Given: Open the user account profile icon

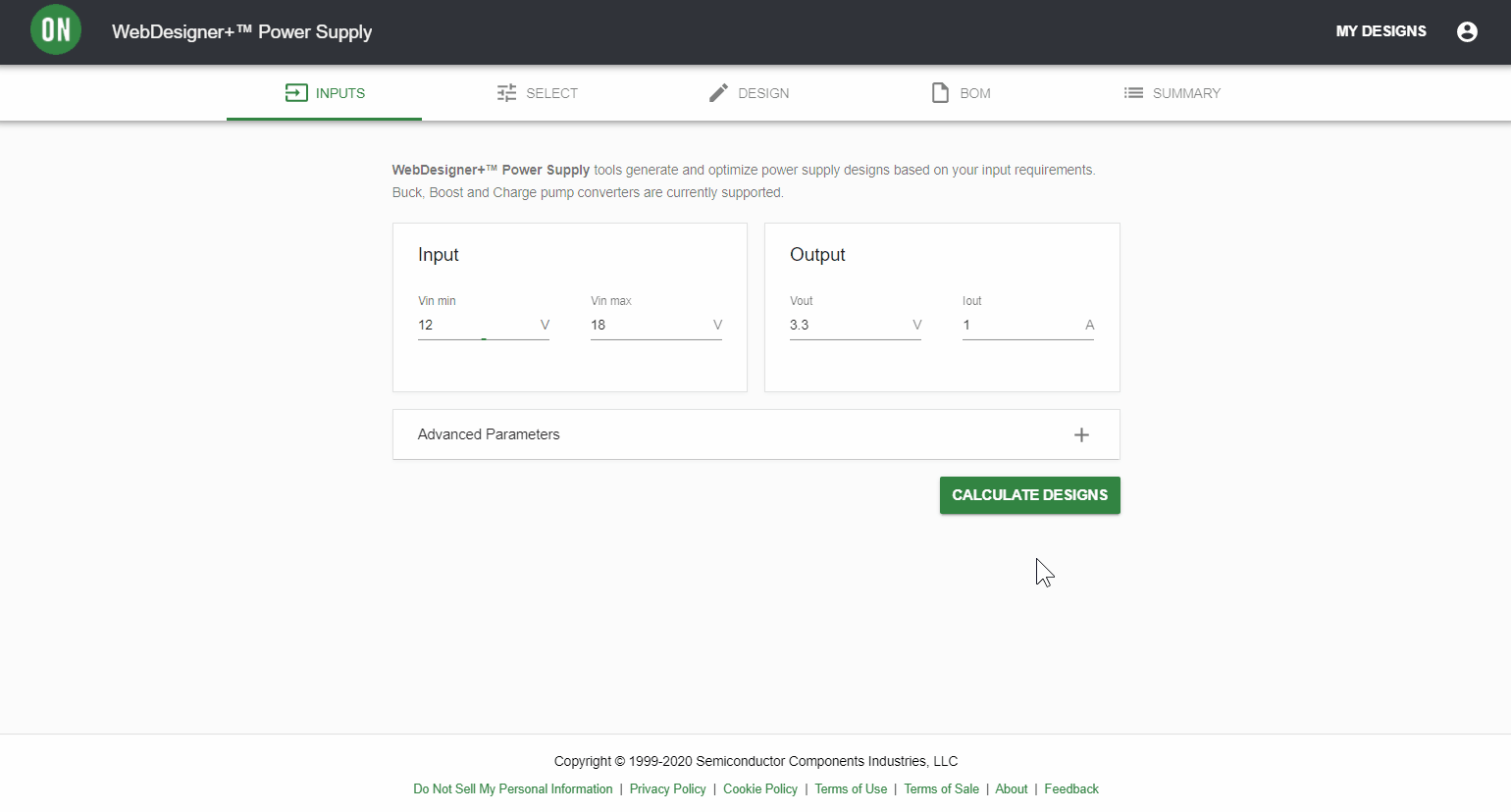Looking at the screenshot, I should (1467, 31).
